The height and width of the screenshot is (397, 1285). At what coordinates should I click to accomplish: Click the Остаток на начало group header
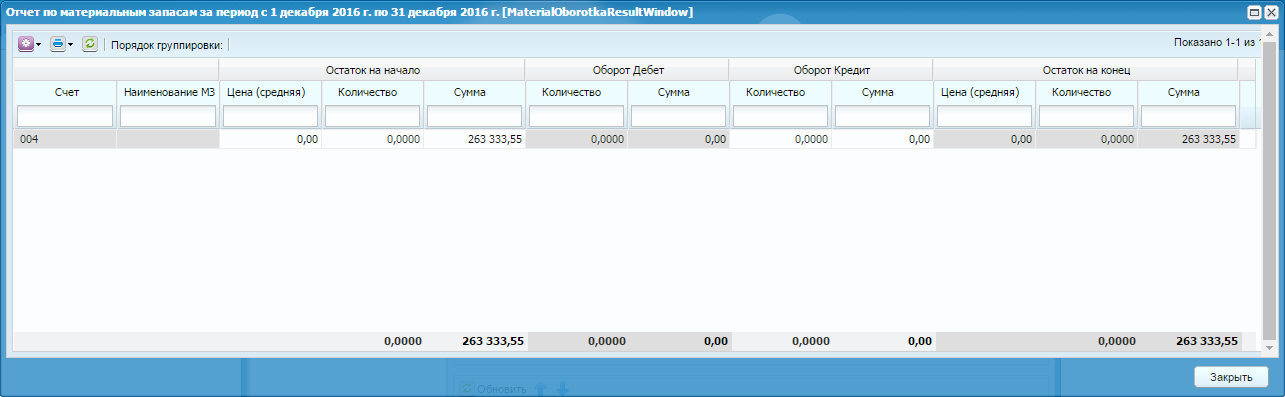[x=372, y=70]
